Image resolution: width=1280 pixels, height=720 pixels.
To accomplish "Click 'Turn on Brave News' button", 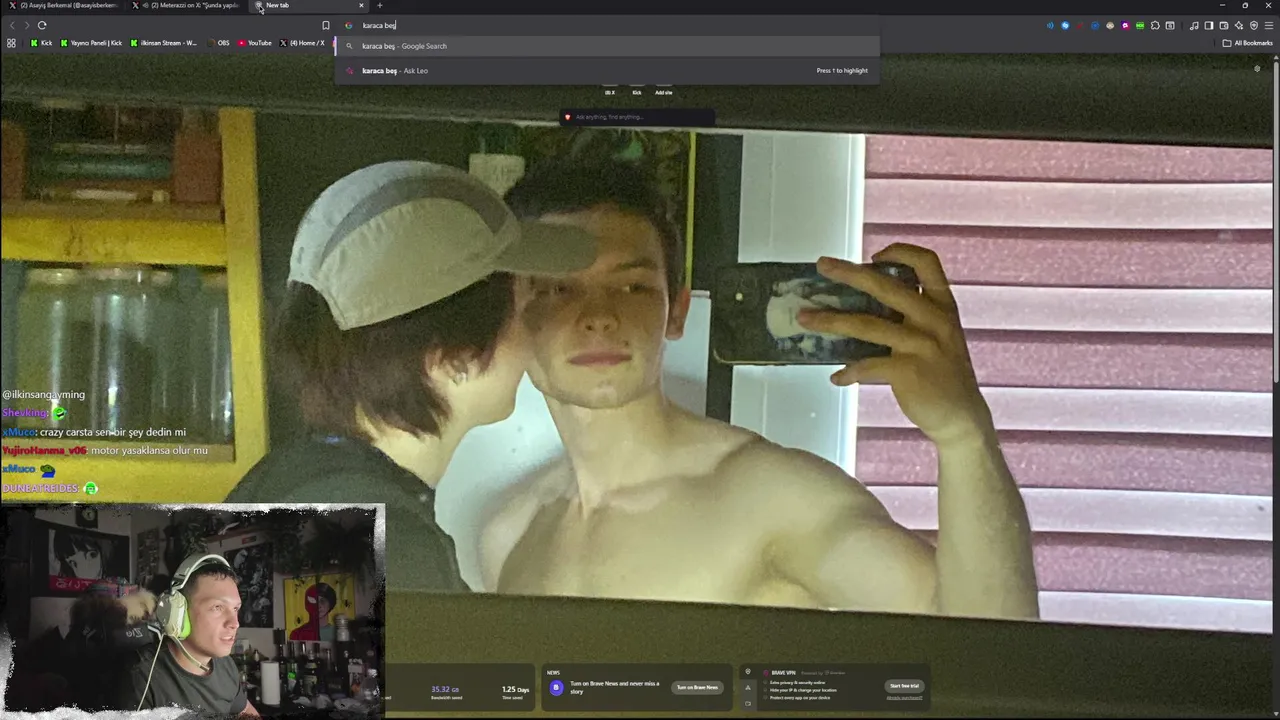I will tap(697, 687).
